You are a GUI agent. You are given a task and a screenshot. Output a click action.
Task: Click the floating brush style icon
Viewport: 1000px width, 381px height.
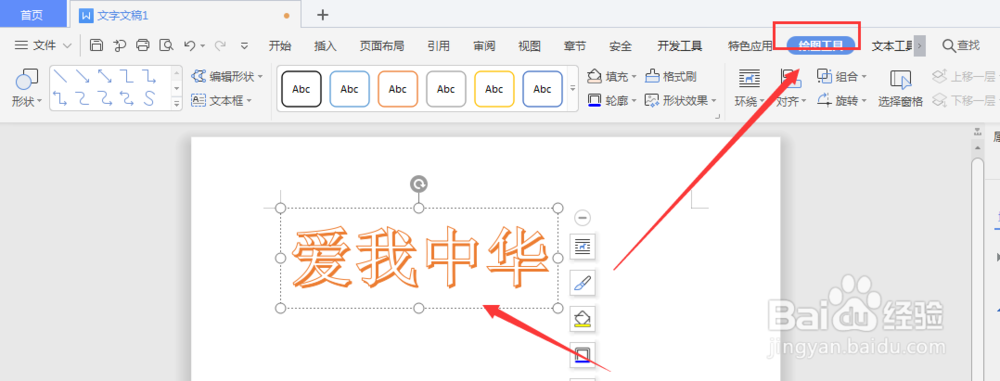pos(582,283)
